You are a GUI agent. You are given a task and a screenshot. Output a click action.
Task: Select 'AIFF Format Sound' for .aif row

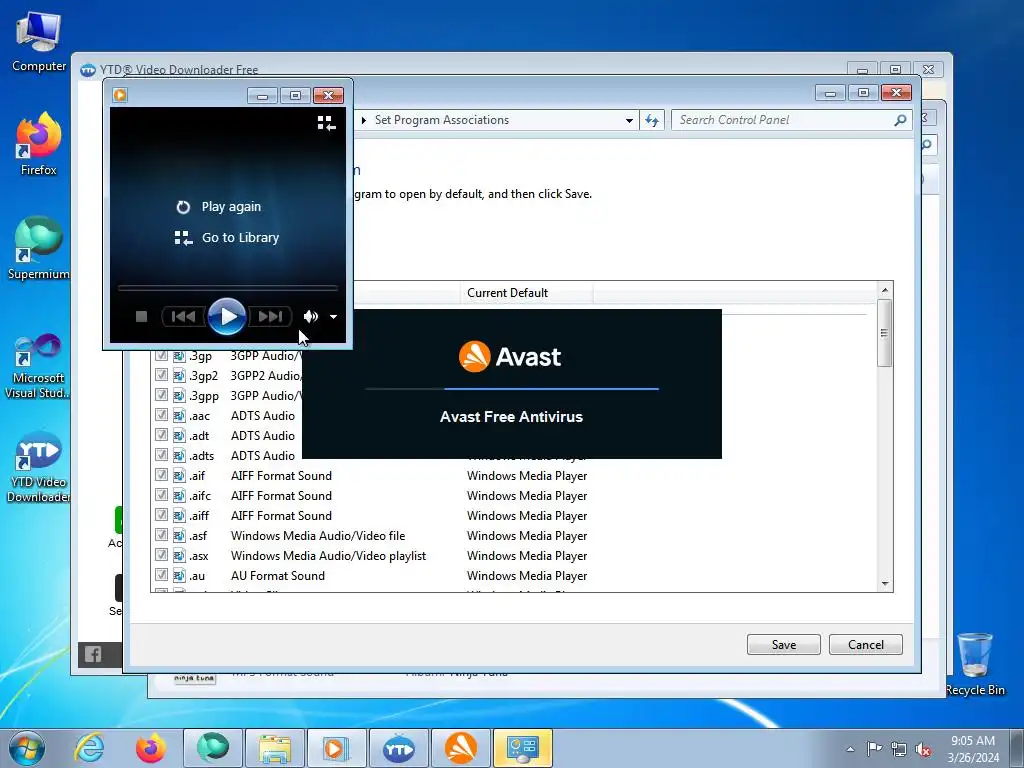click(x=281, y=475)
